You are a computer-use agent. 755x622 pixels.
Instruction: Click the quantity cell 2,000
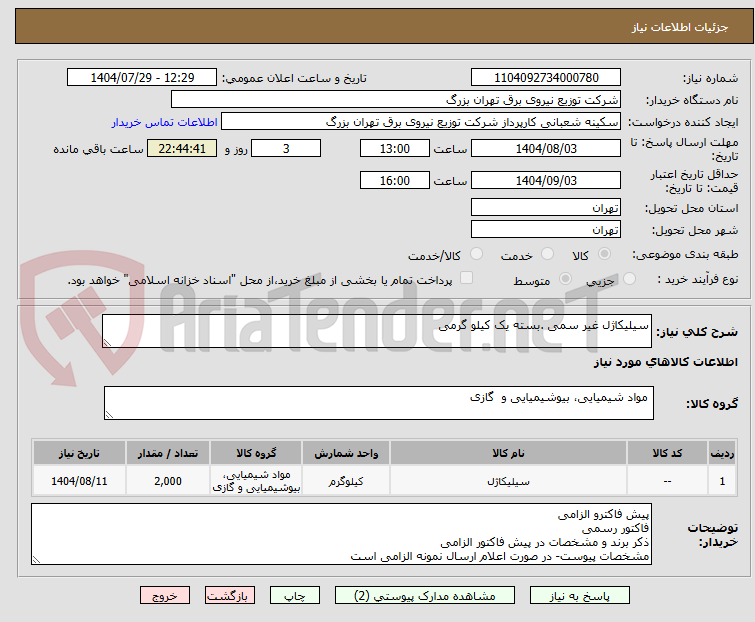168,481
